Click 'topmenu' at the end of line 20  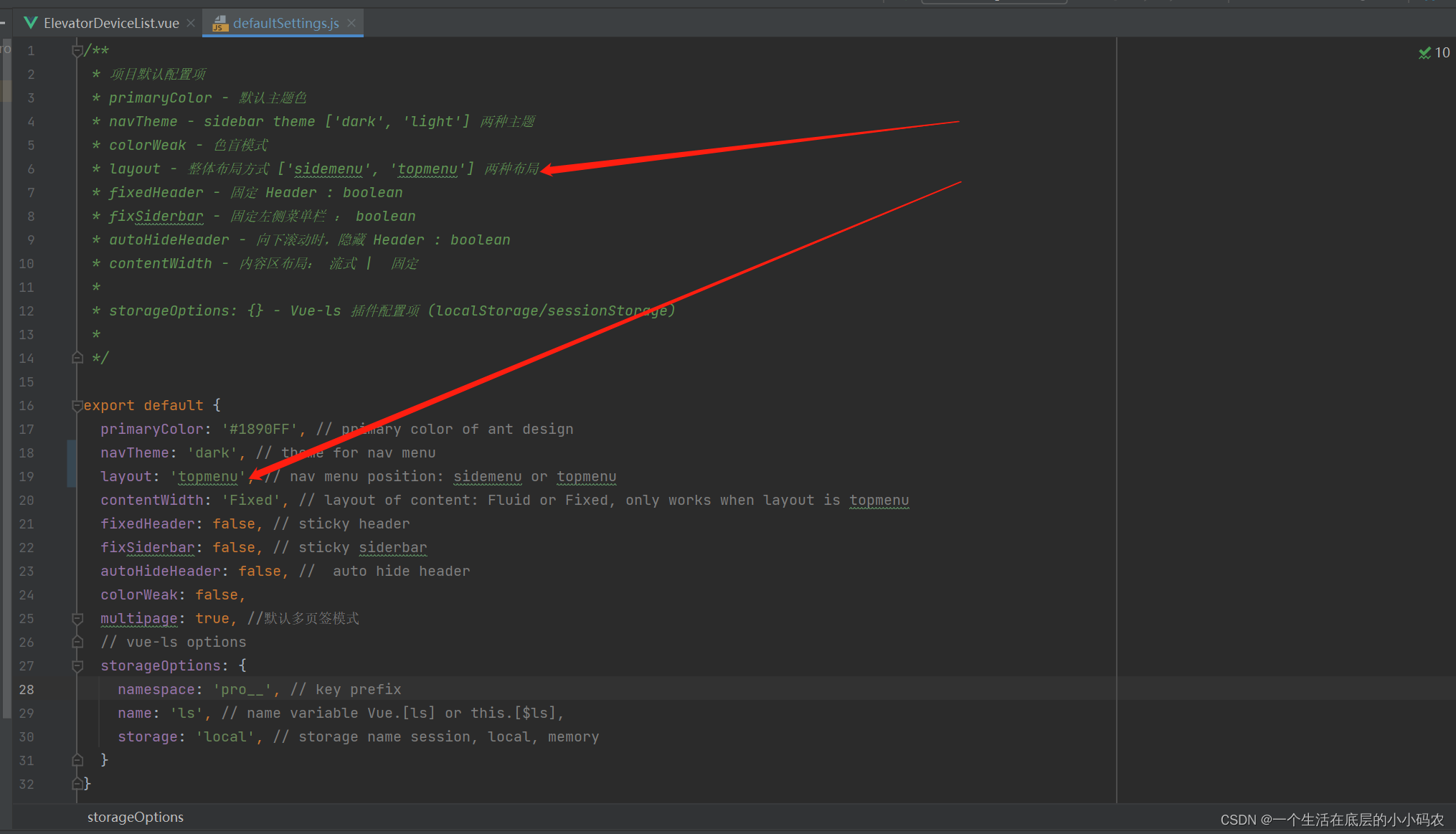(x=879, y=500)
